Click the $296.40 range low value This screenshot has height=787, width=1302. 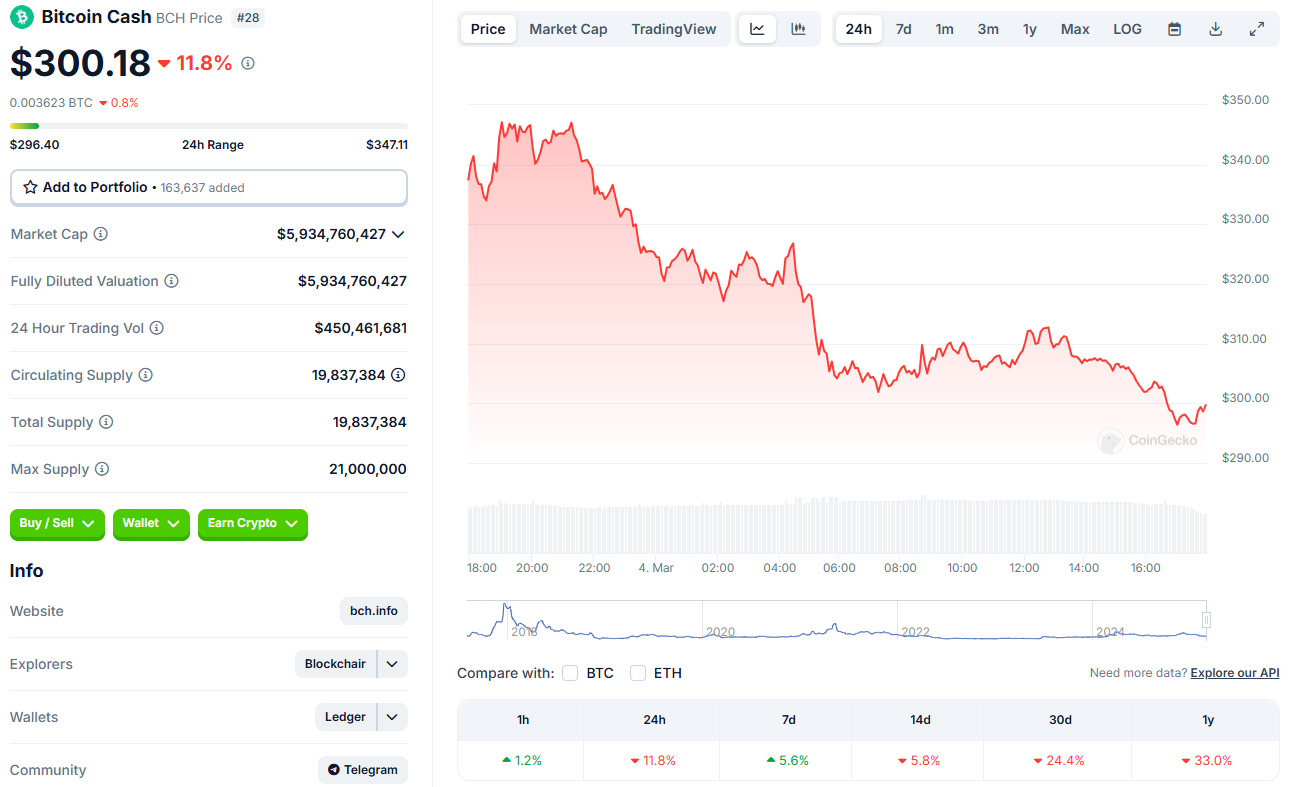[34, 145]
